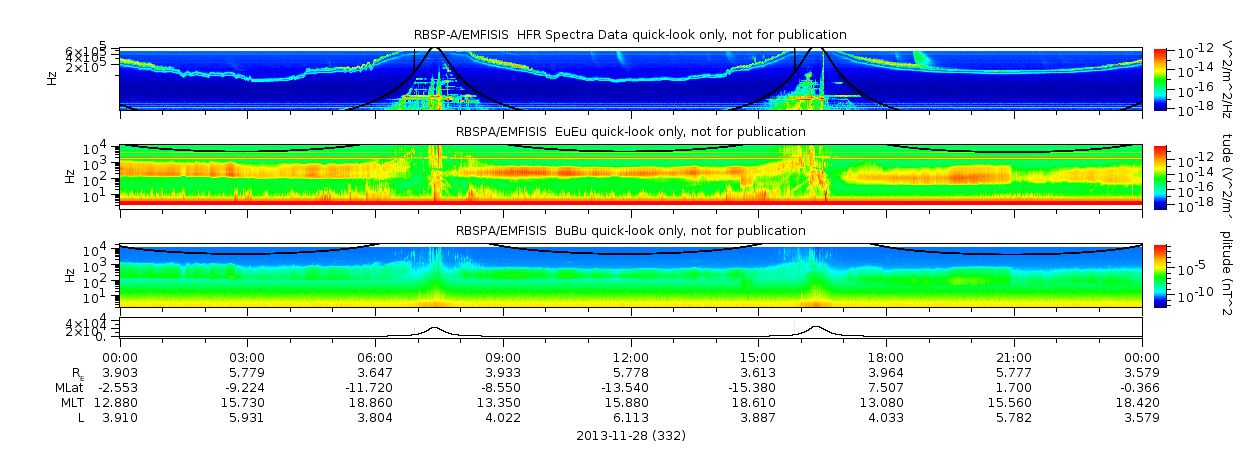Image resolution: width=1250 pixels, height=449 pixels.
Task: Select the 03:00 time tick label
Action: 248,357
